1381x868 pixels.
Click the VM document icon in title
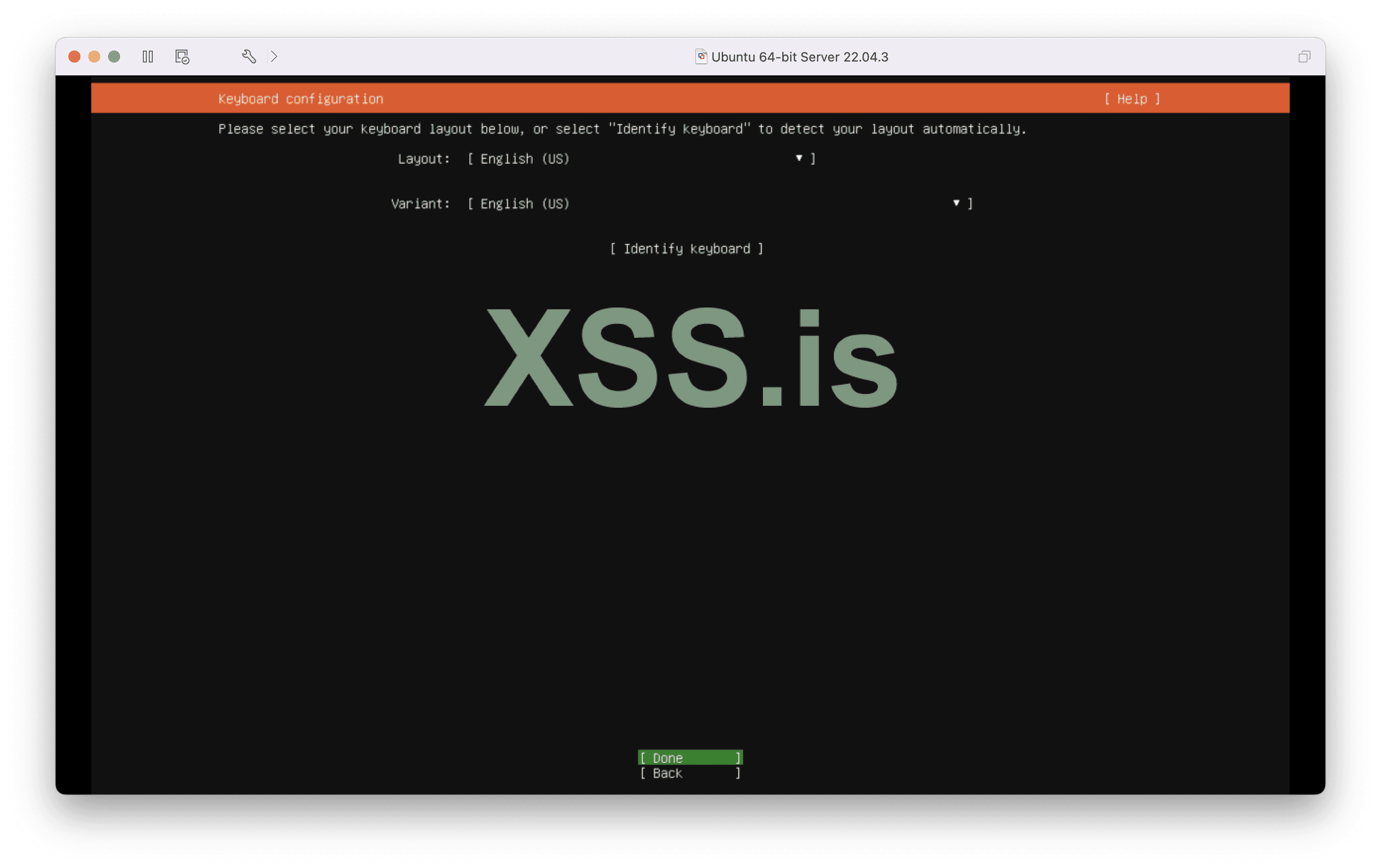[701, 56]
